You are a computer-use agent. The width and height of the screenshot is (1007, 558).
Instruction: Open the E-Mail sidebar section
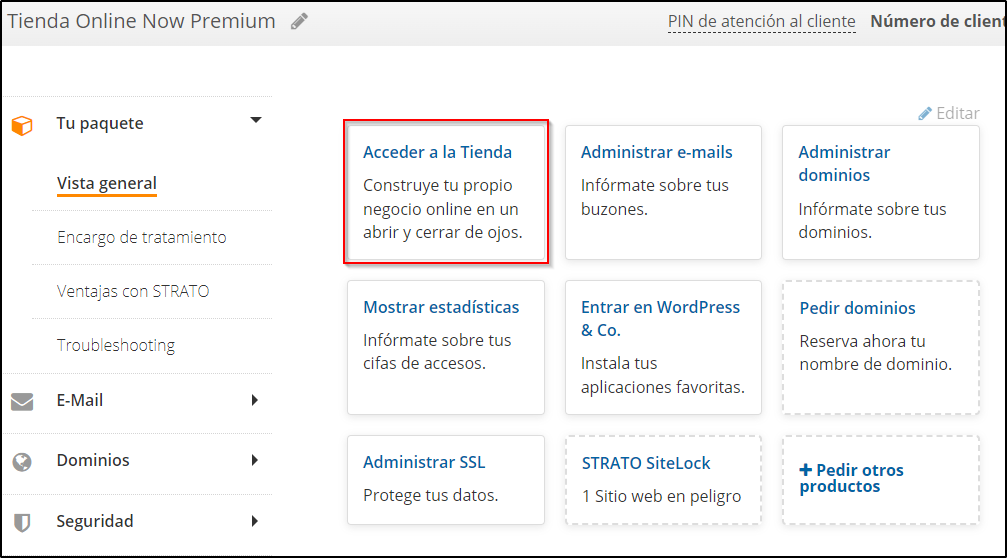click(x=80, y=400)
